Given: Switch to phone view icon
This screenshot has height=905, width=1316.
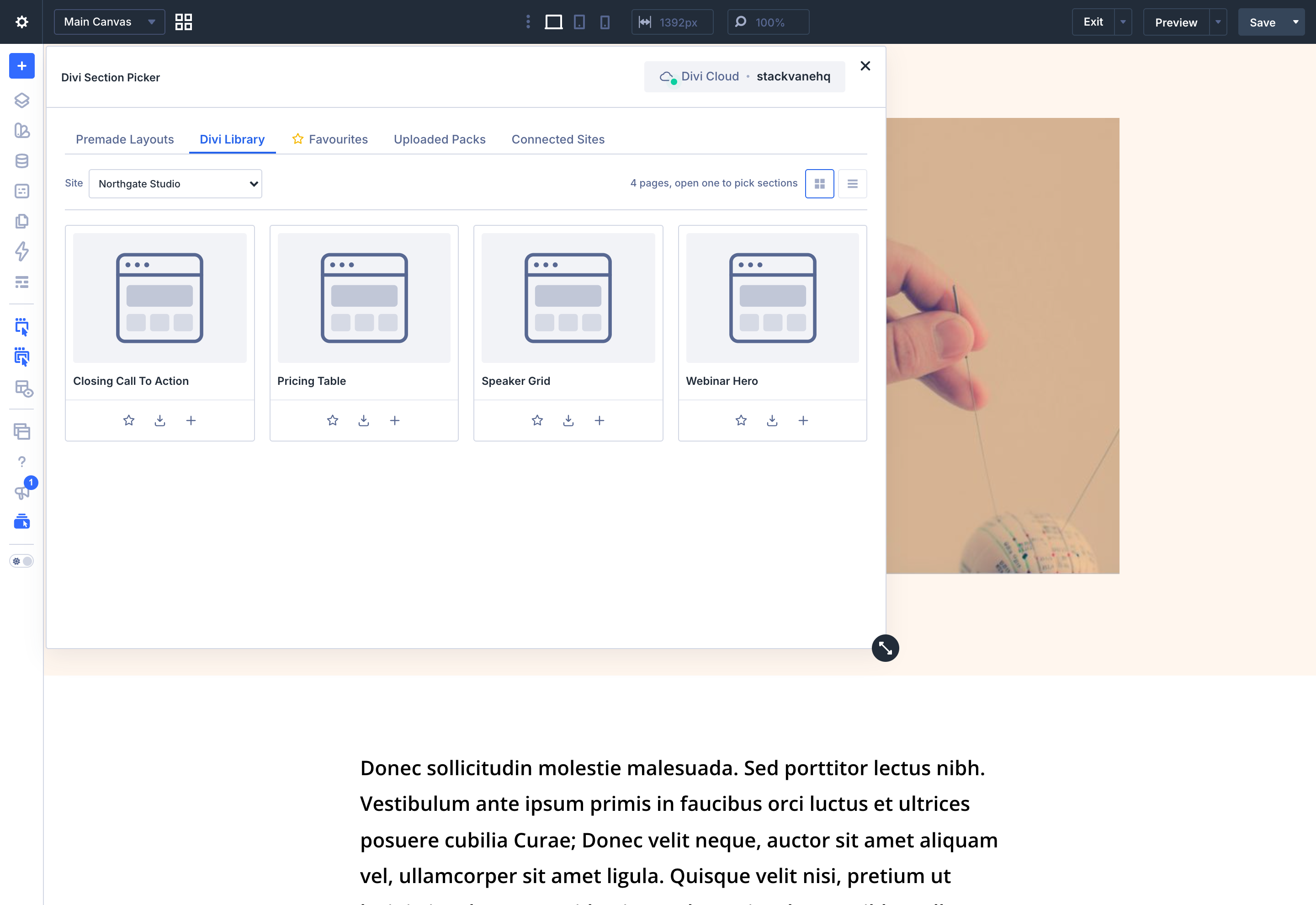Looking at the screenshot, I should pos(605,22).
